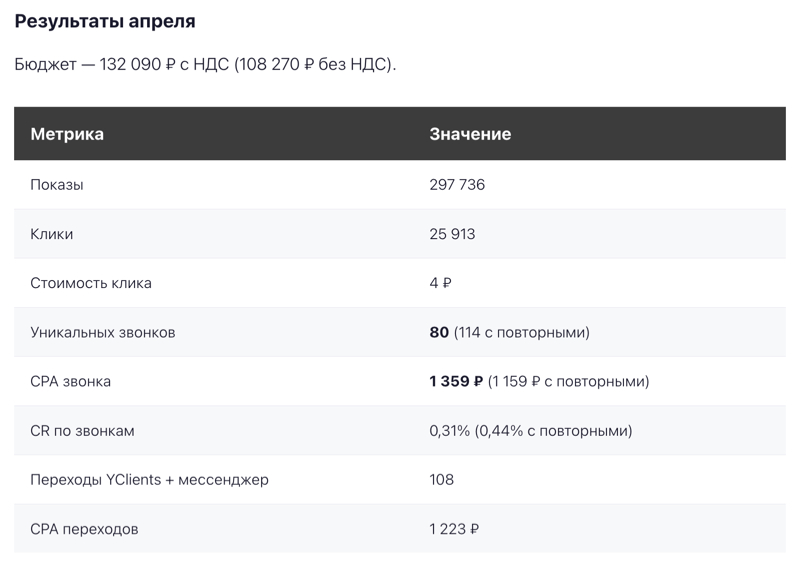Select the 'CR по звонкам' row label
The image size is (798, 561).
[82, 431]
